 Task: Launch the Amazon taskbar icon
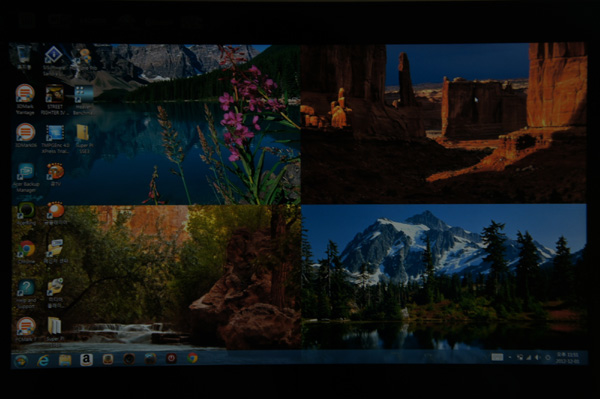pyautogui.click(x=86, y=360)
